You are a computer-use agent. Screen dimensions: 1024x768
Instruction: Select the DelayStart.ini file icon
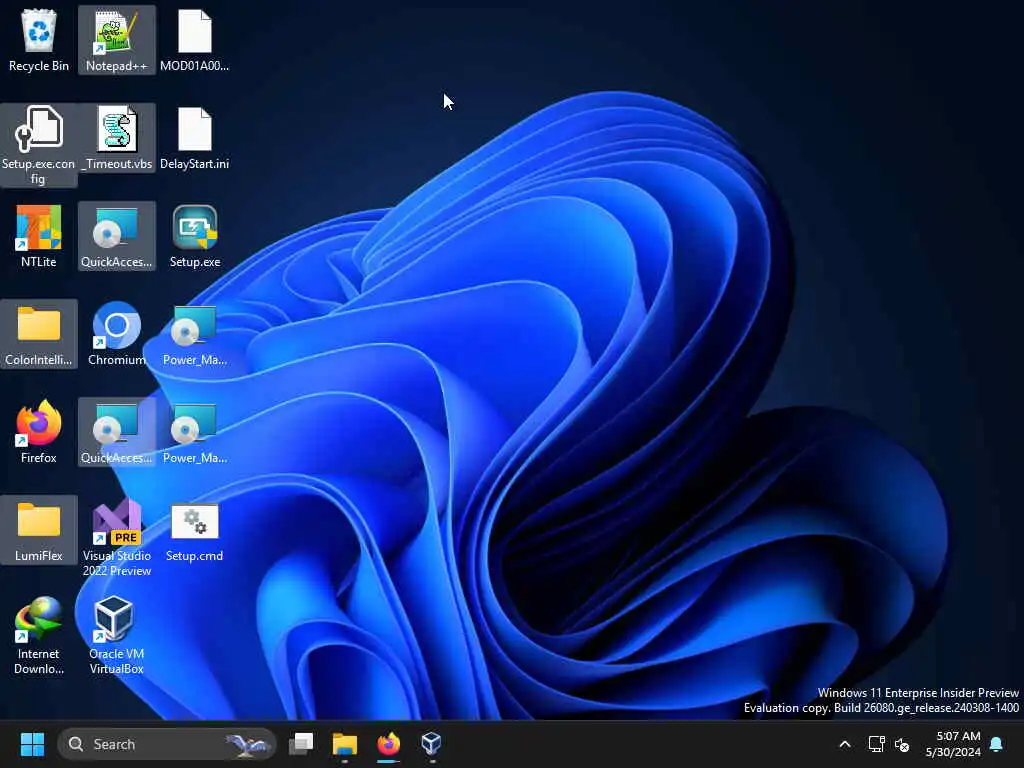pos(195,138)
